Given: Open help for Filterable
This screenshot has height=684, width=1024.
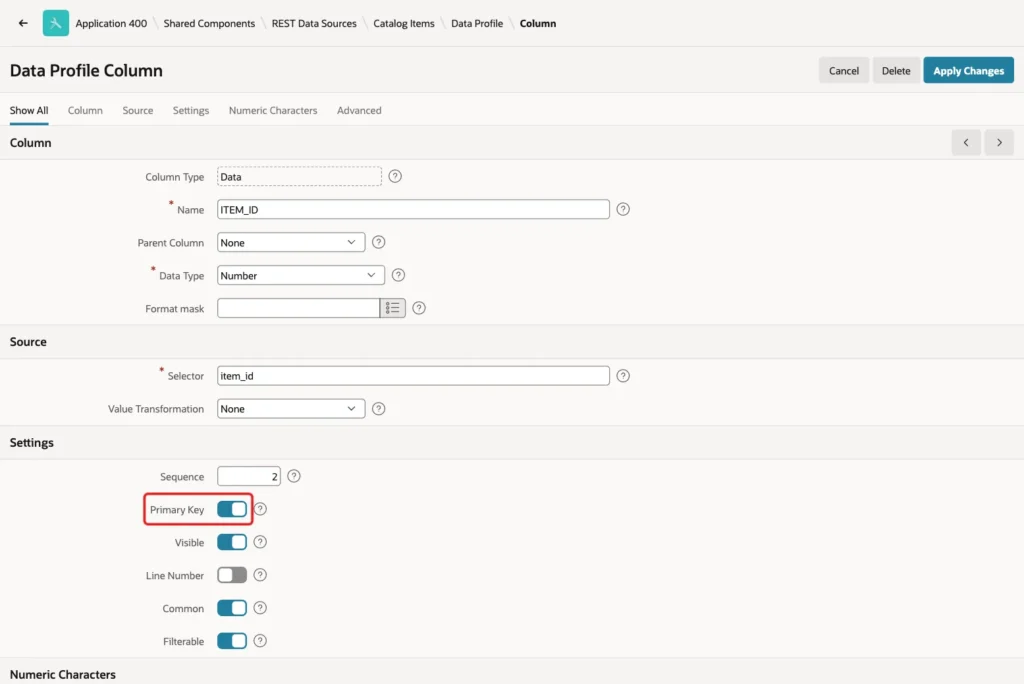Looking at the screenshot, I should point(260,641).
